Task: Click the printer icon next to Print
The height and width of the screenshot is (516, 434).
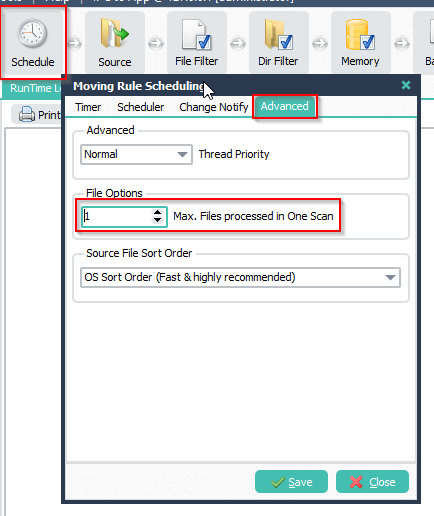Action: tap(27, 114)
